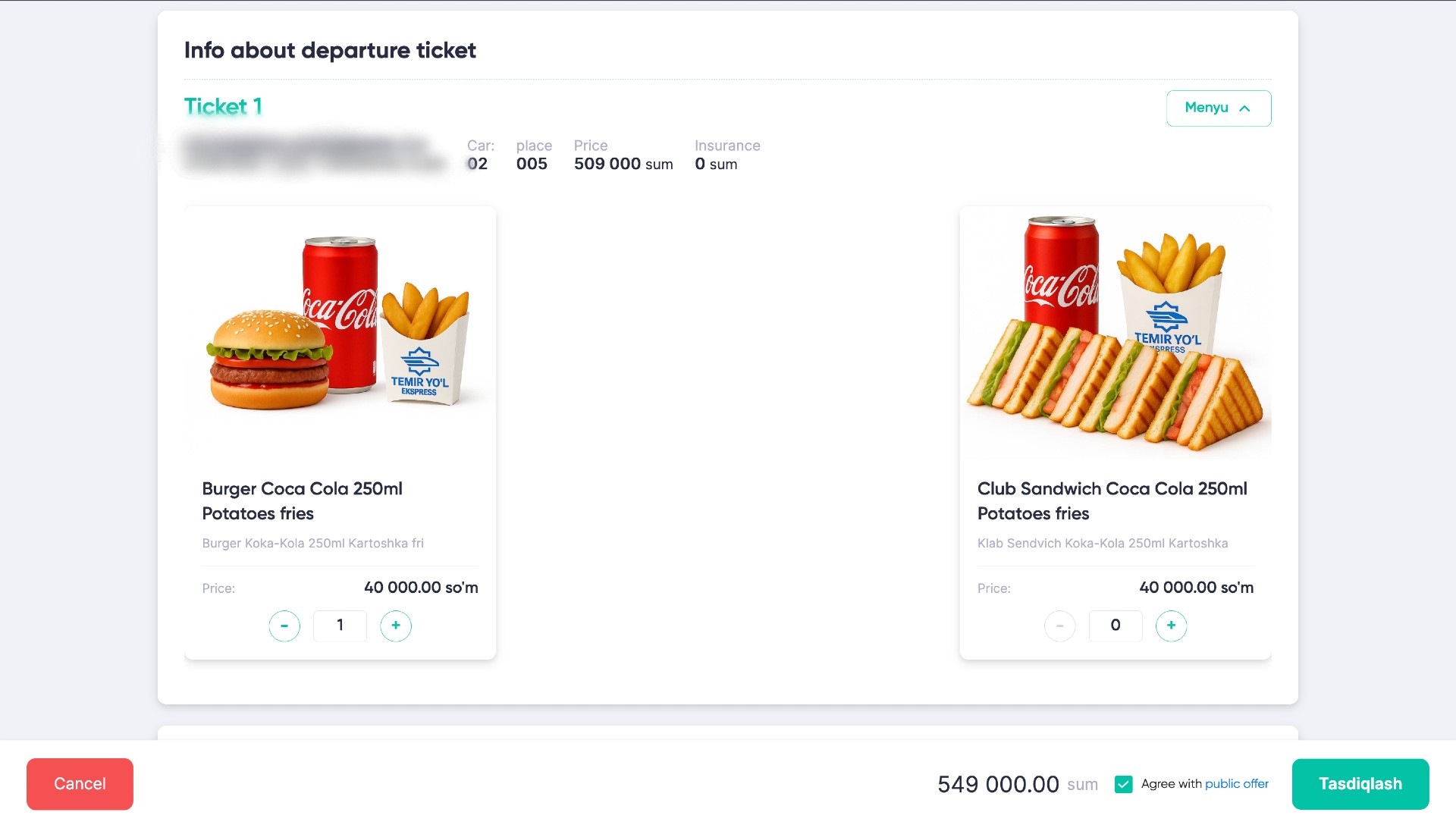
Task: Edit the Burger meal quantity field showing 1
Action: pos(340,626)
